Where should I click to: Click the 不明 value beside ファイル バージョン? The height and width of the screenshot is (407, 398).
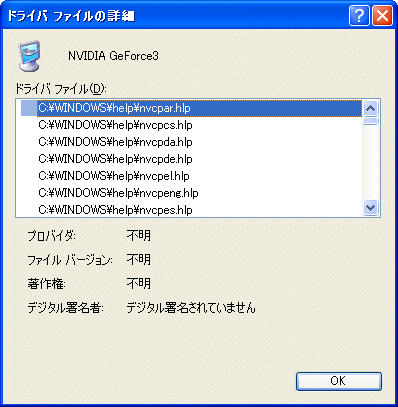(139, 260)
